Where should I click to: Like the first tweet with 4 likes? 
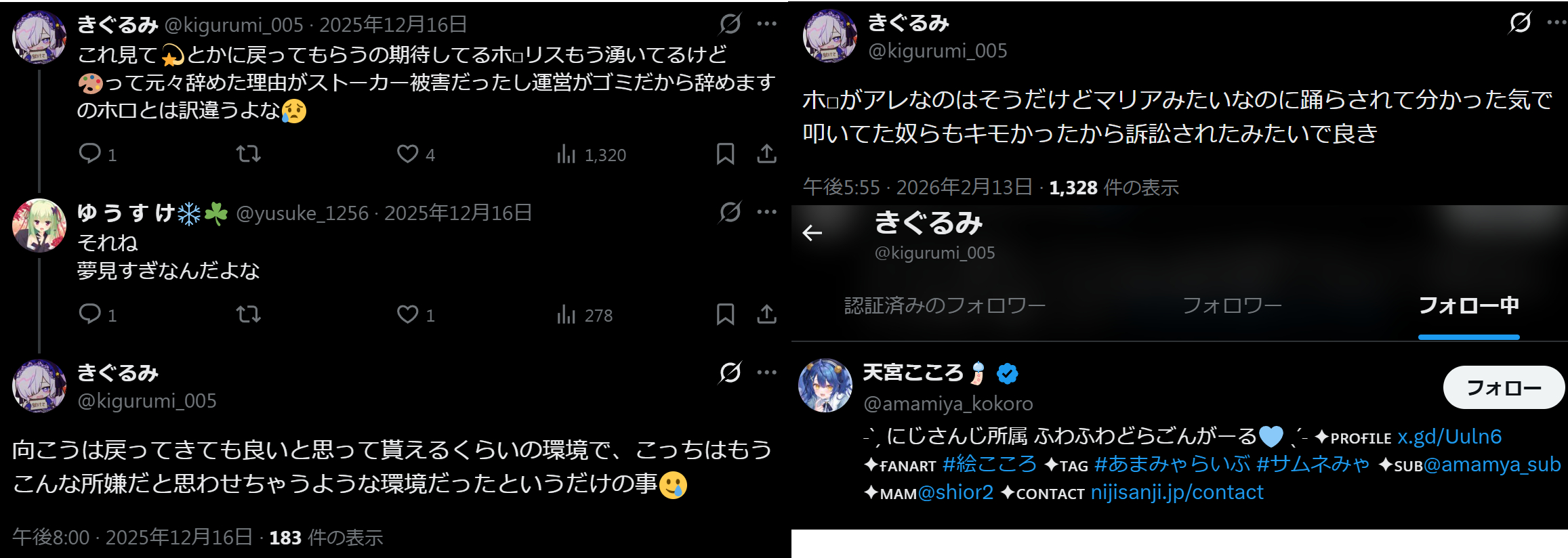pos(408,154)
